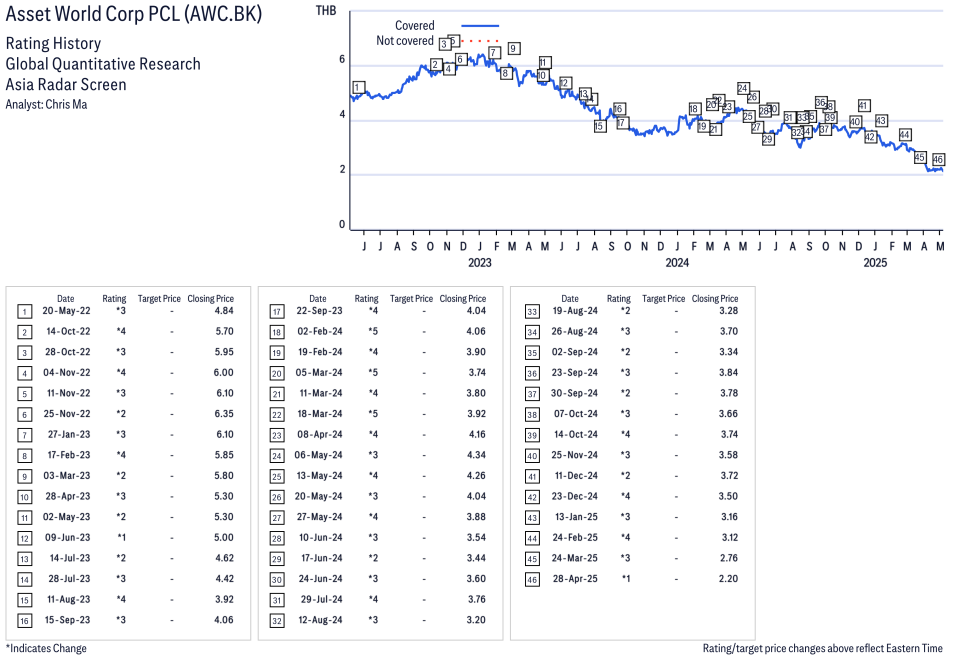Click date cell 03-Mar-23

66,476
